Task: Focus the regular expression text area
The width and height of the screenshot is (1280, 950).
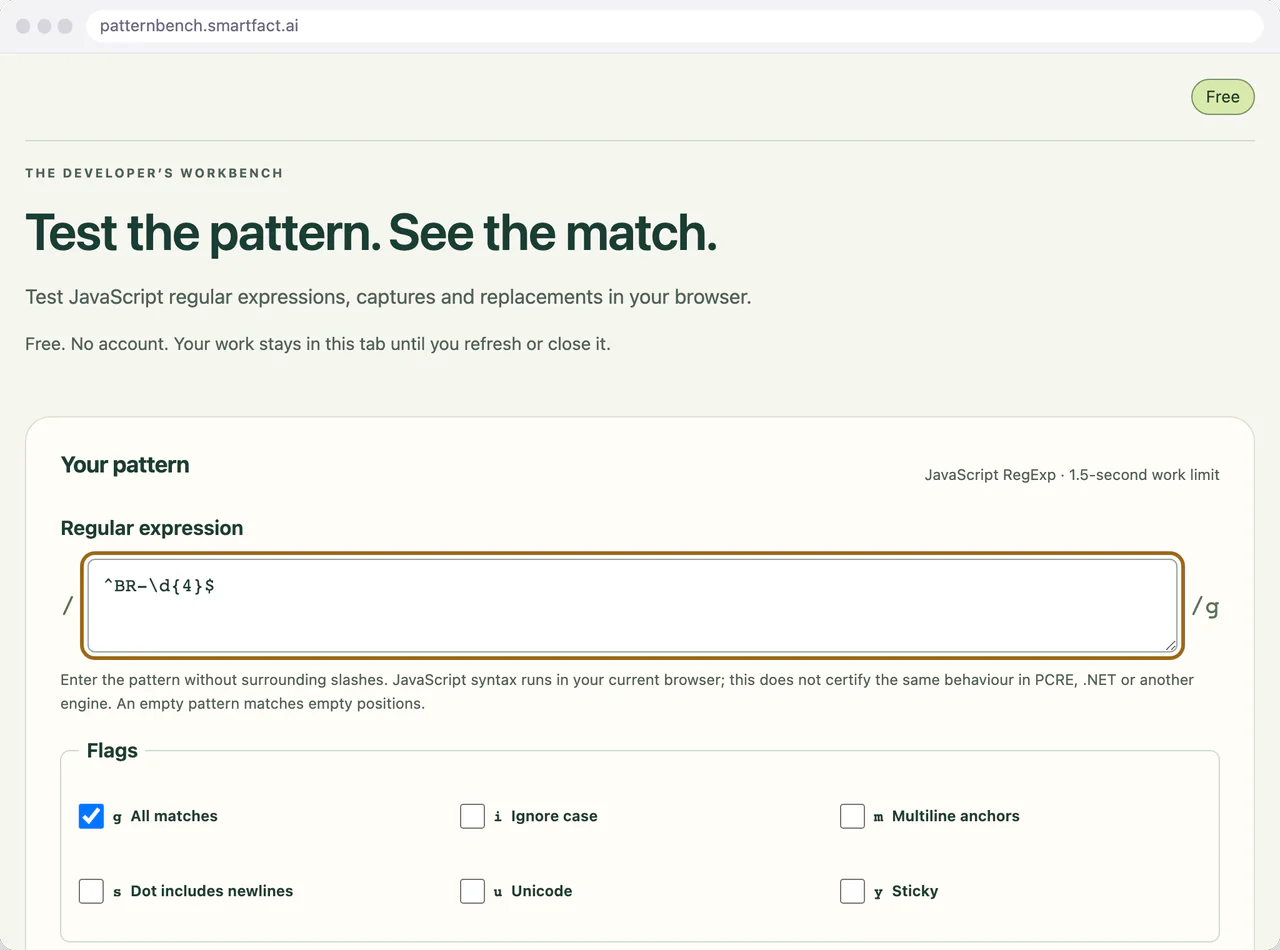Action: point(632,606)
